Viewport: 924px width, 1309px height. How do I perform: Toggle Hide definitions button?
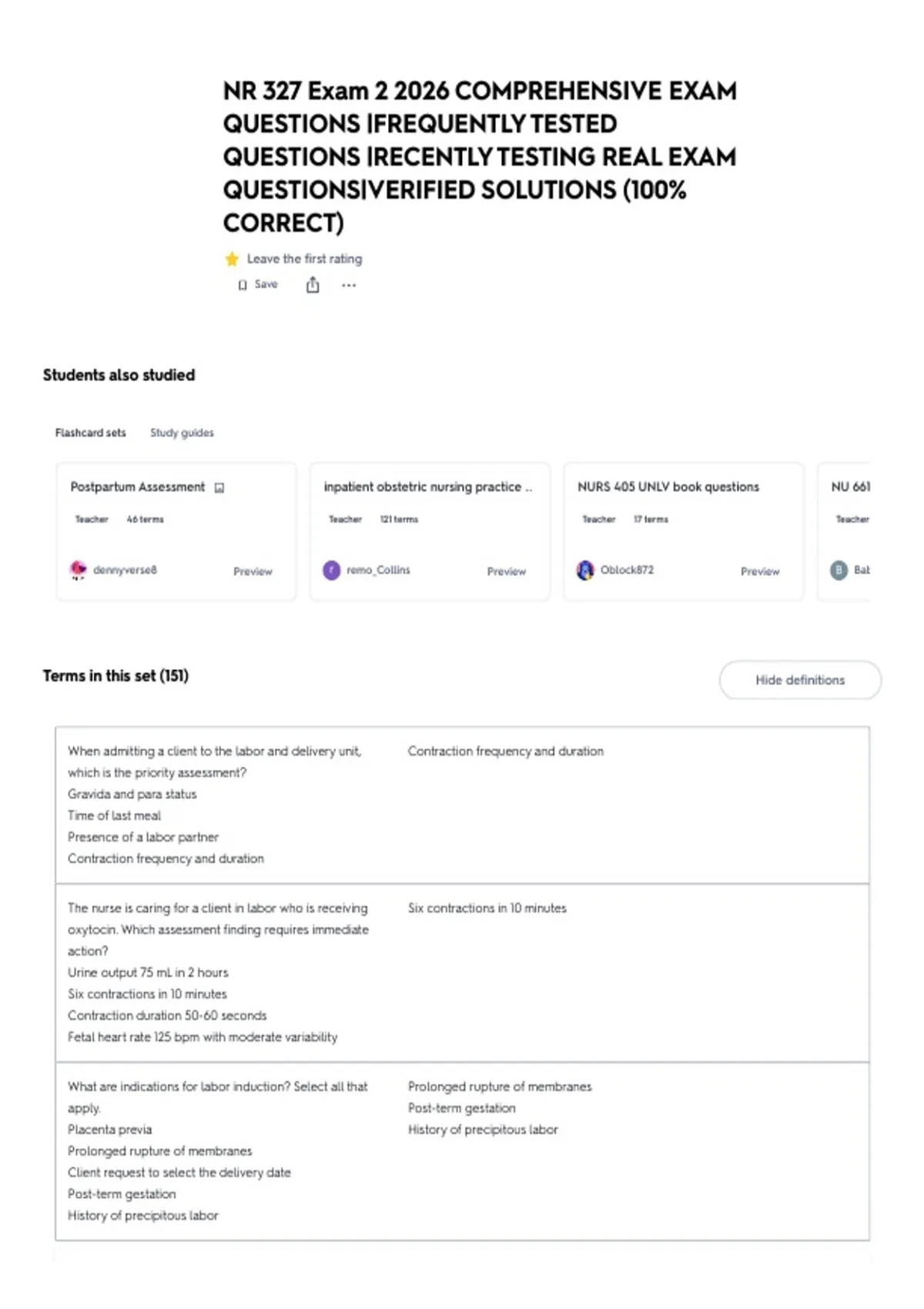click(x=800, y=680)
